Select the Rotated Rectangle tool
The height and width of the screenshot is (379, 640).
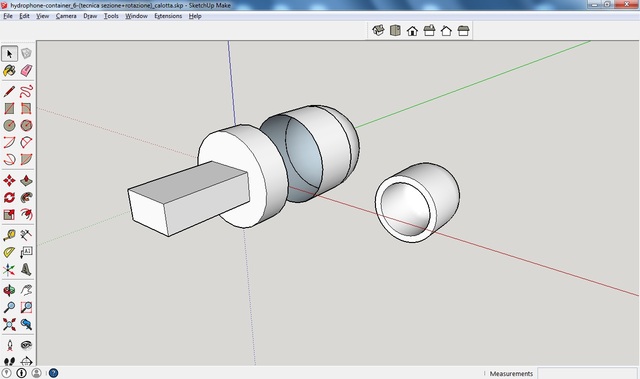[x=26, y=109]
